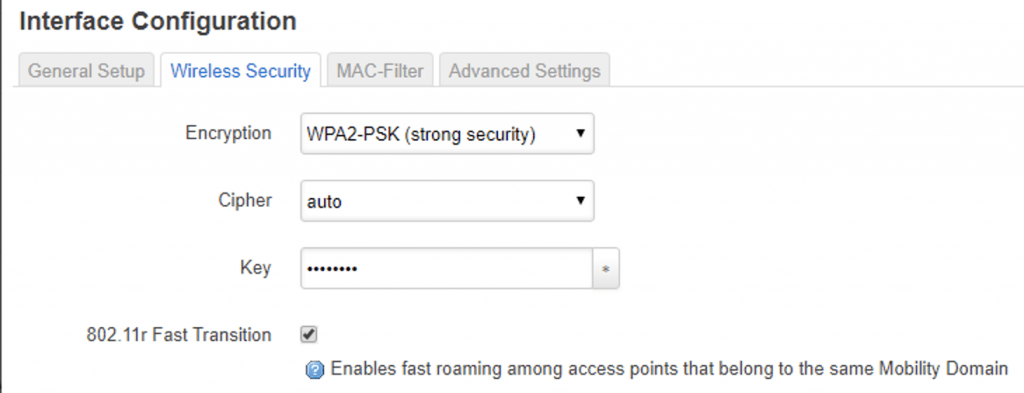
Task: Click the Cipher dropdown arrow
Action: (580, 200)
